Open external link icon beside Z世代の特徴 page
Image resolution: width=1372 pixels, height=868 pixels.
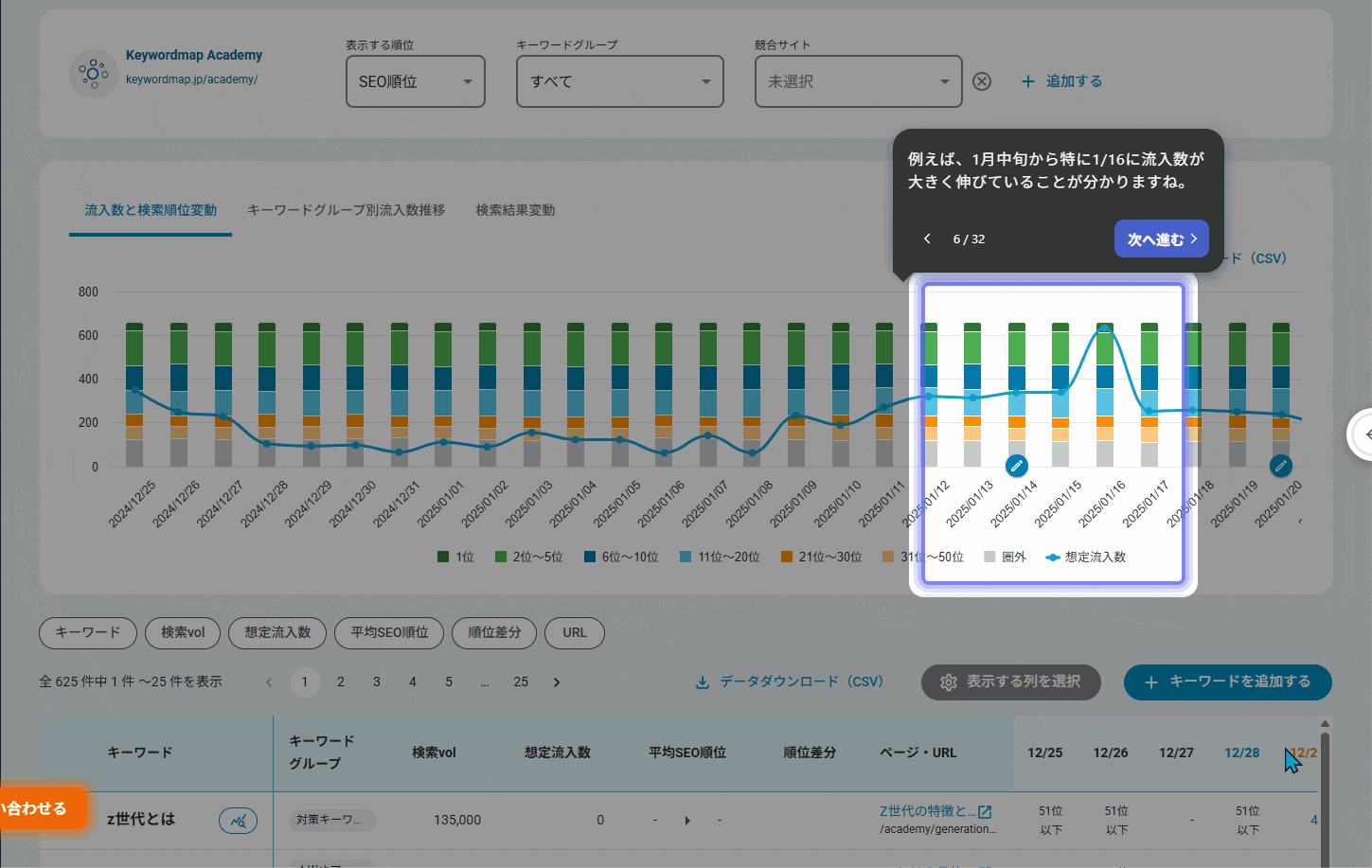coord(985,811)
